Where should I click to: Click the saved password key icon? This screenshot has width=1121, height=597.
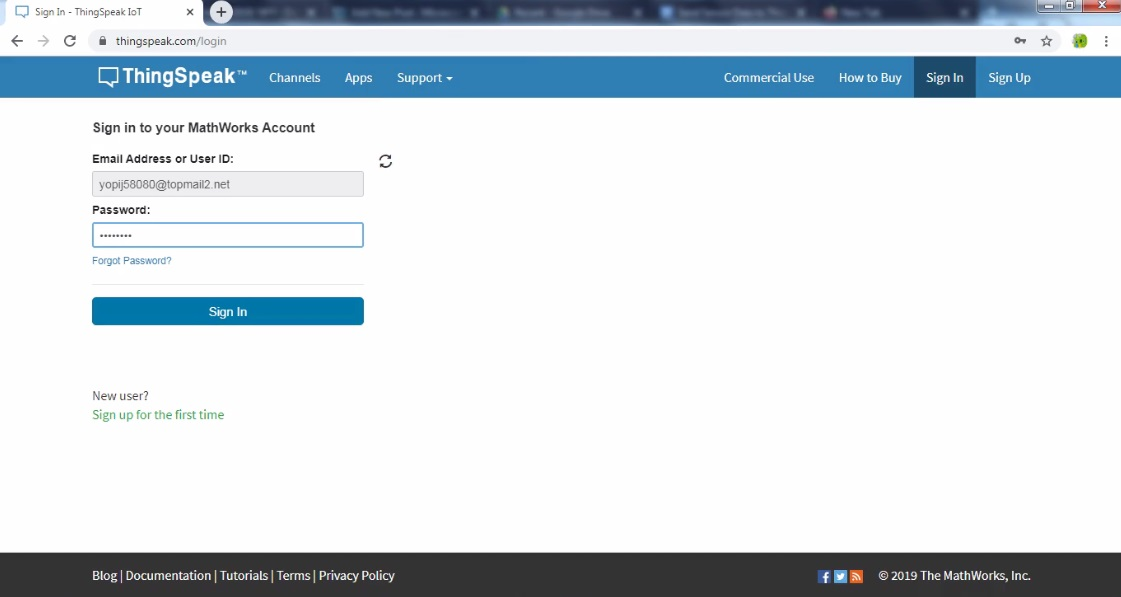coord(1020,41)
